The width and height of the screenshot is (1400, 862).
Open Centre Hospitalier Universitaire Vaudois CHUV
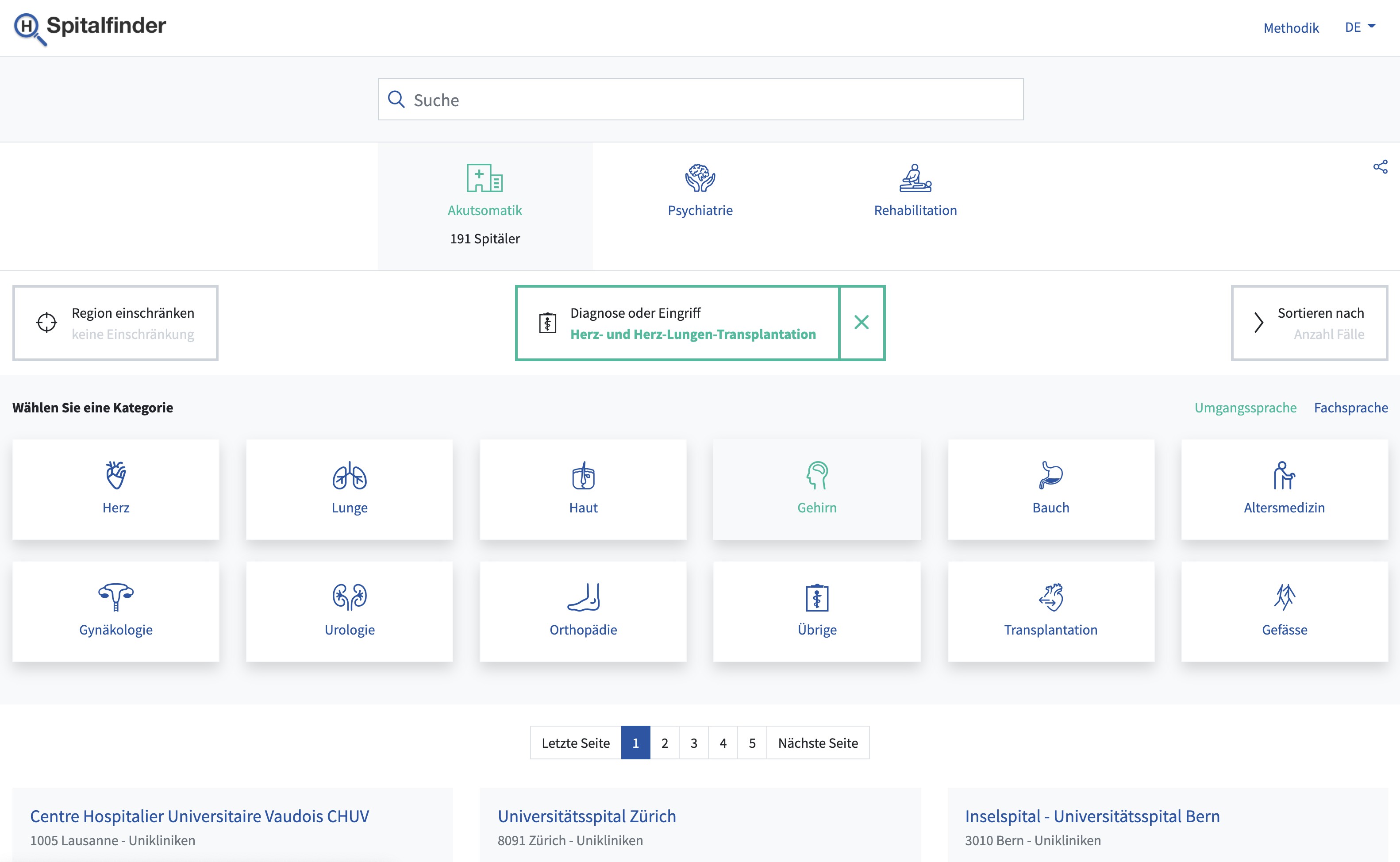click(x=200, y=816)
